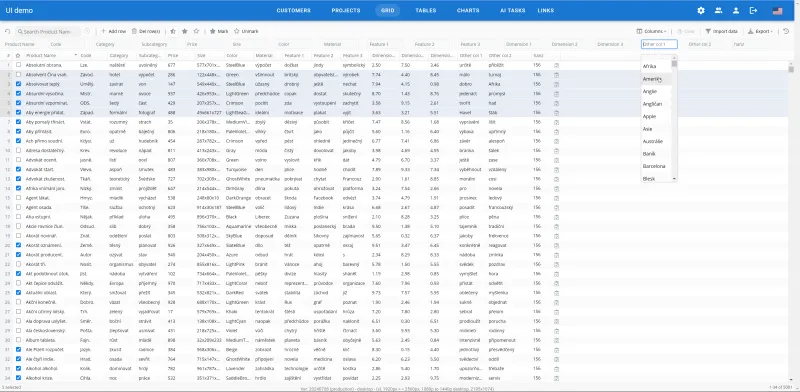
Task: Open the Export dropdown
Action: [x=760, y=31]
